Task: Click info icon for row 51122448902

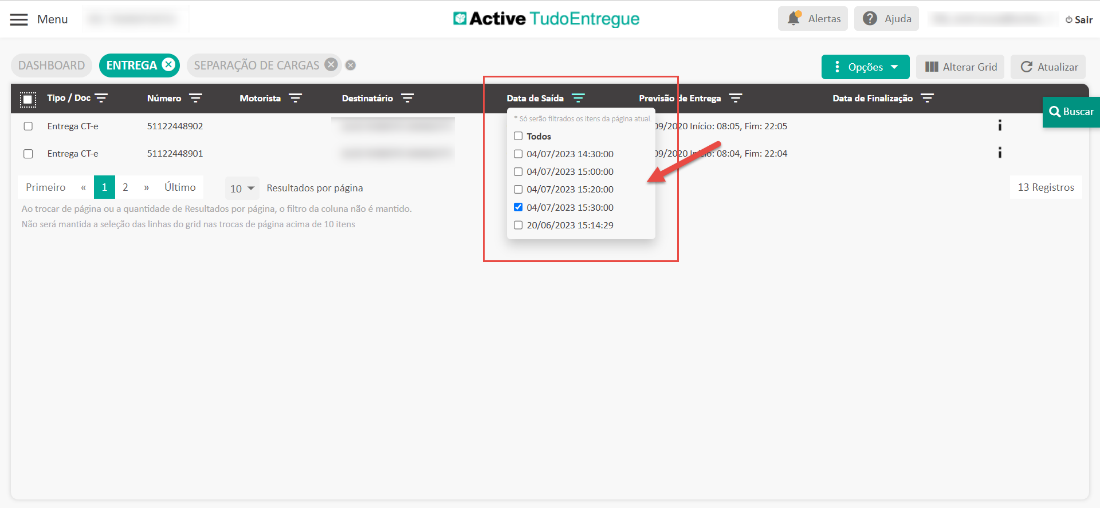Action: tap(999, 126)
